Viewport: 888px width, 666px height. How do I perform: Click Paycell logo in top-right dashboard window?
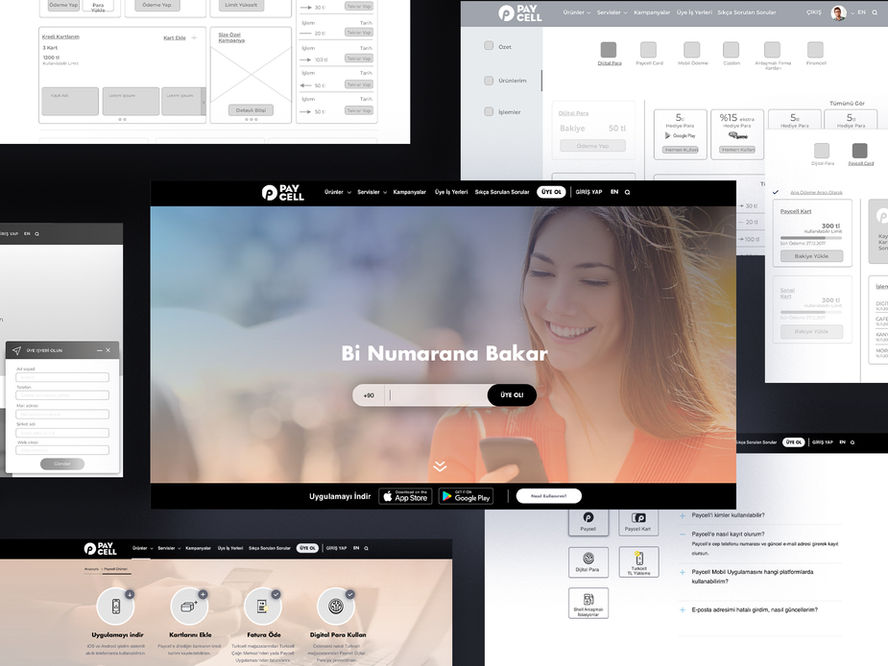tap(520, 13)
